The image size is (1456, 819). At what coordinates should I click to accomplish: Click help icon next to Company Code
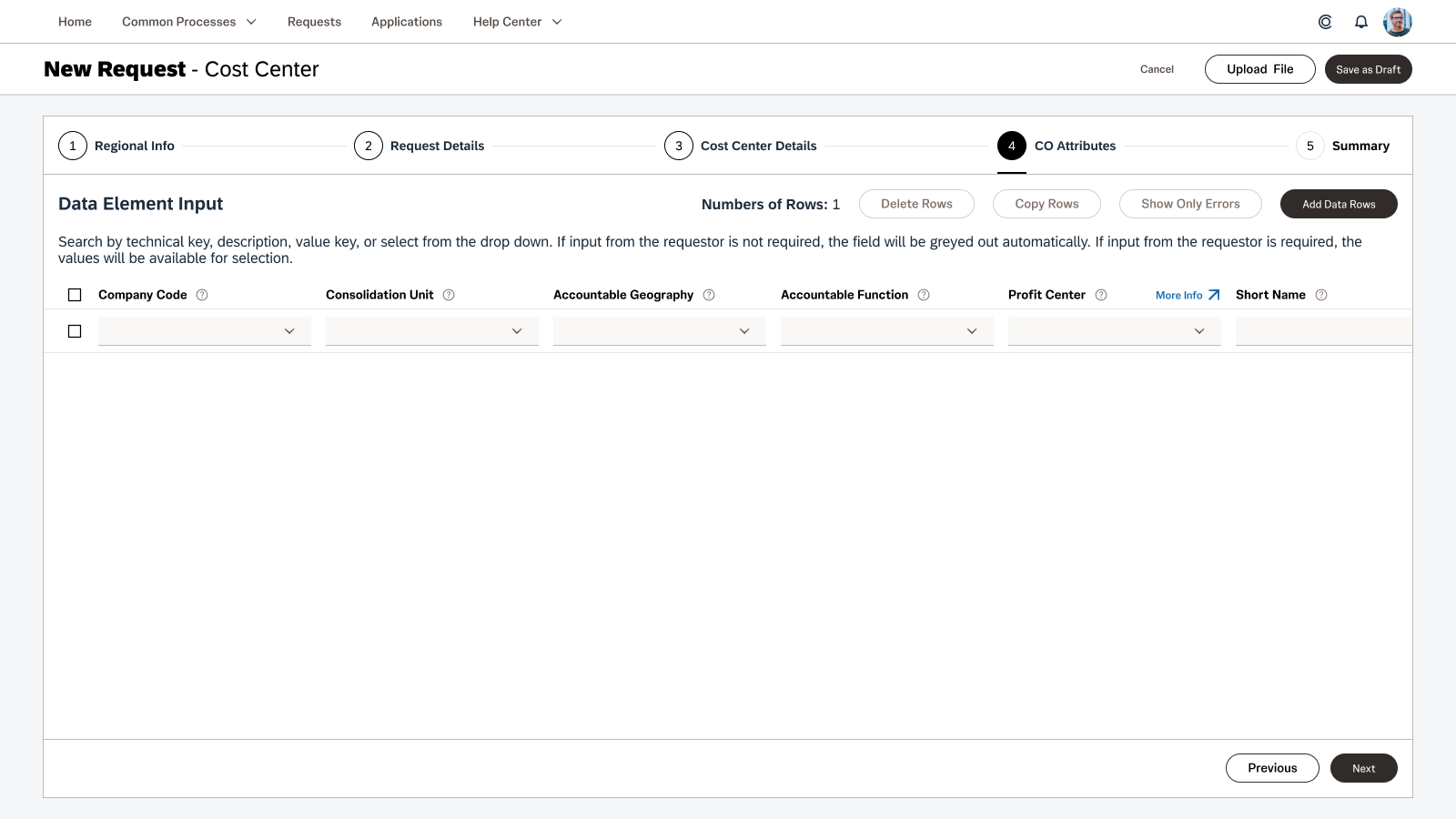pos(202,295)
